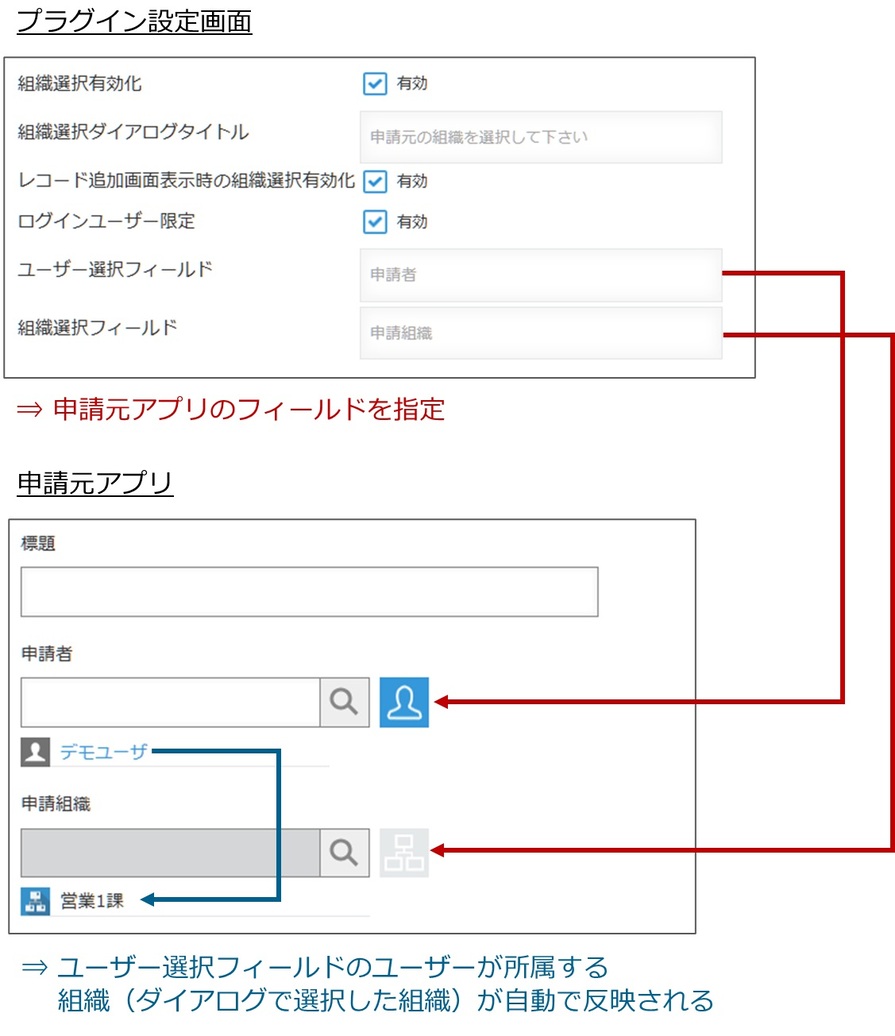This screenshot has width=895, height=1036.
Task: Click the 申請元アプリ underlined heading
Action: 95,484
